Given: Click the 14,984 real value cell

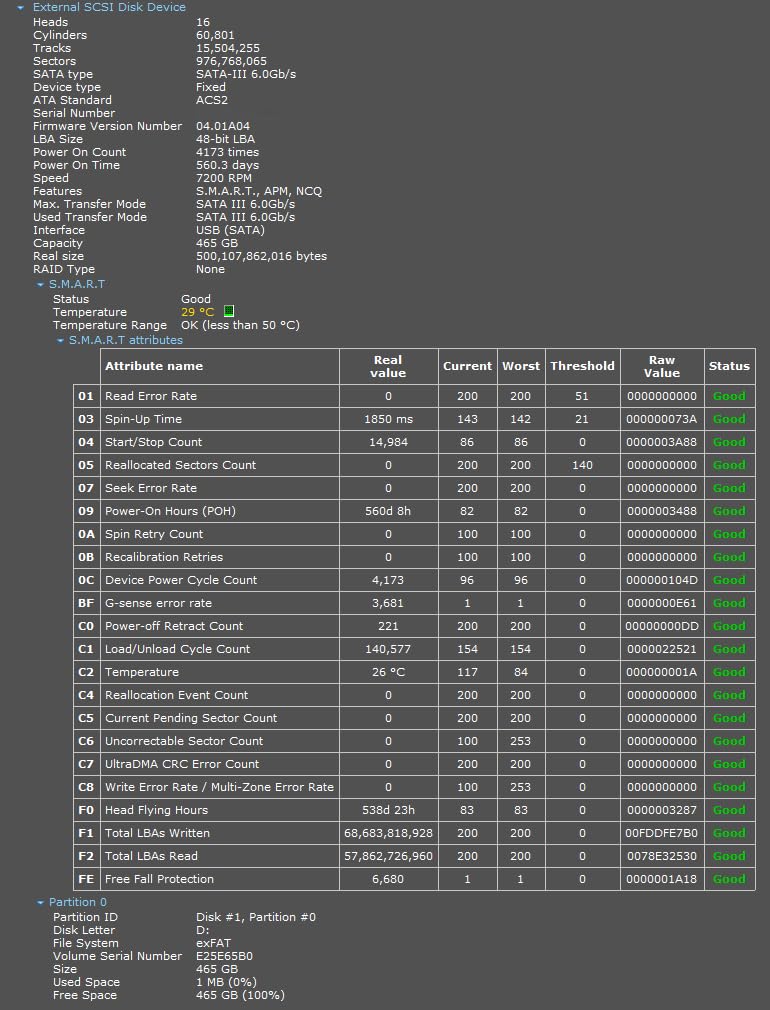Looking at the screenshot, I should pos(389,442).
